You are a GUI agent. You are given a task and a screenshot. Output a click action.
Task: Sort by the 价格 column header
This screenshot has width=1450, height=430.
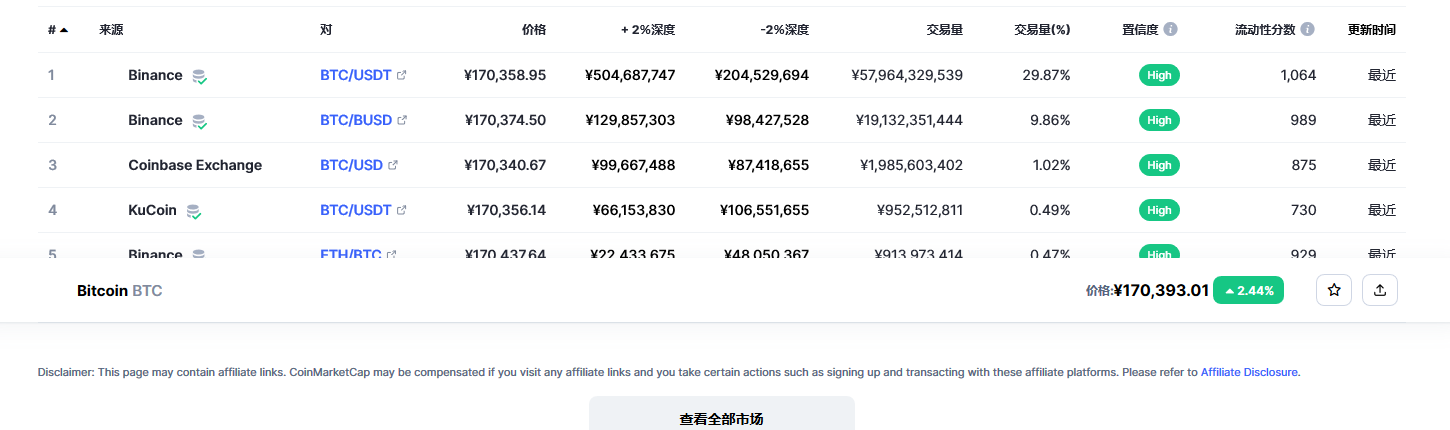(x=534, y=30)
